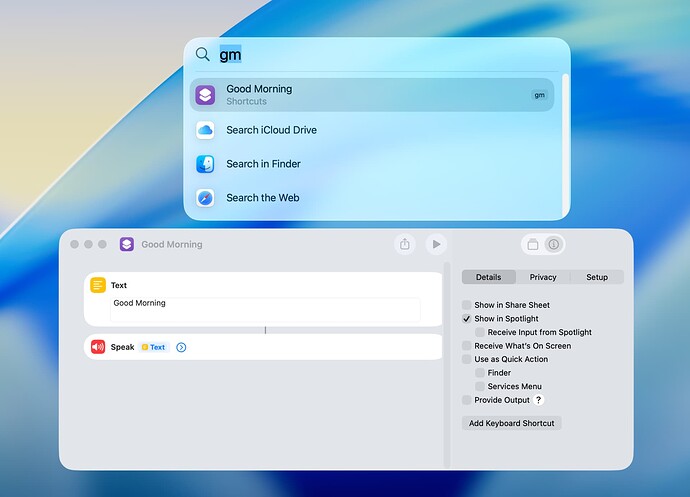Open the Good Morning shortcut result
The height and width of the screenshot is (497, 690).
click(x=372, y=95)
